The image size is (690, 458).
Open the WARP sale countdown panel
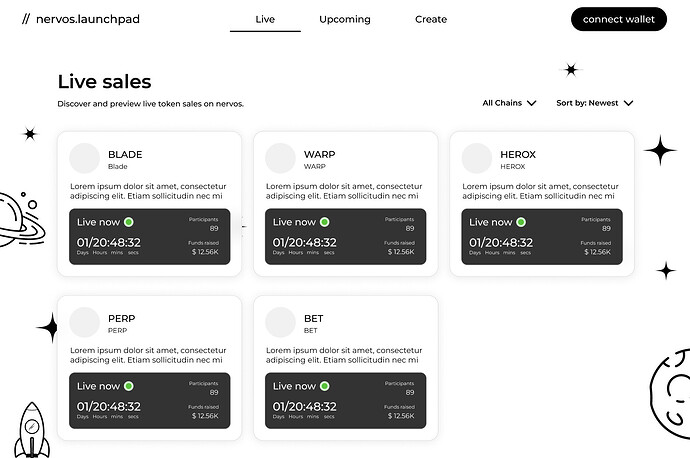point(345,237)
